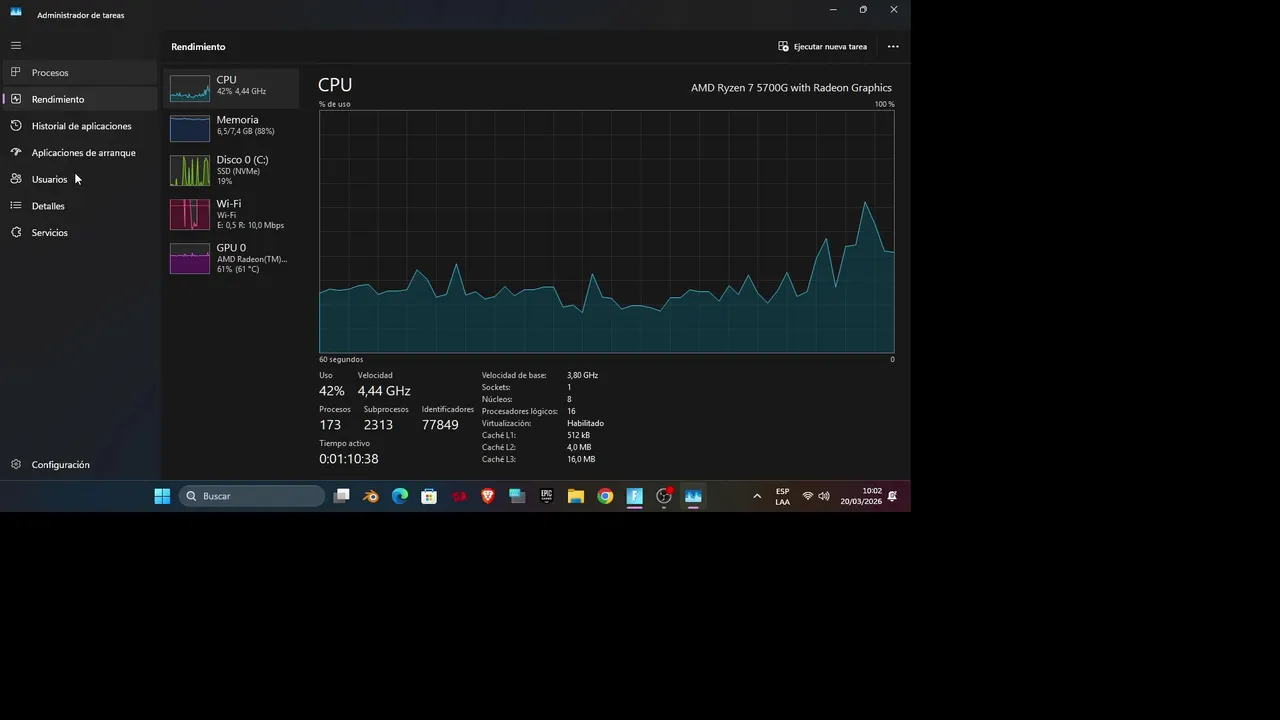Viewport: 1280px width, 720px height.
Task: Go to Procesos page
Action: [x=80, y=72]
